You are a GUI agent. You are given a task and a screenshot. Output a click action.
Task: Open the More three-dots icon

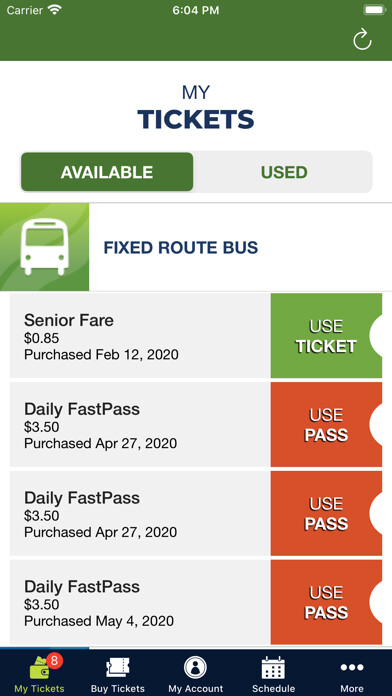point(352,667)
